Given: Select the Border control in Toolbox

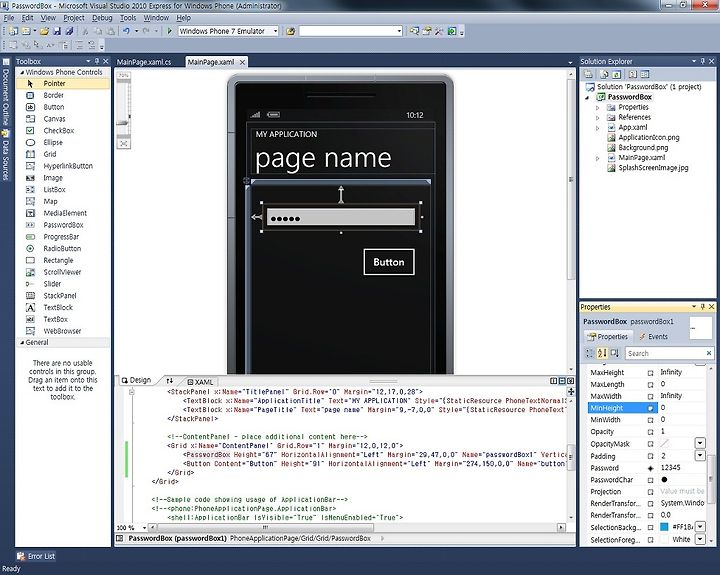Looking at the screenshot, I should pos(63,95).
